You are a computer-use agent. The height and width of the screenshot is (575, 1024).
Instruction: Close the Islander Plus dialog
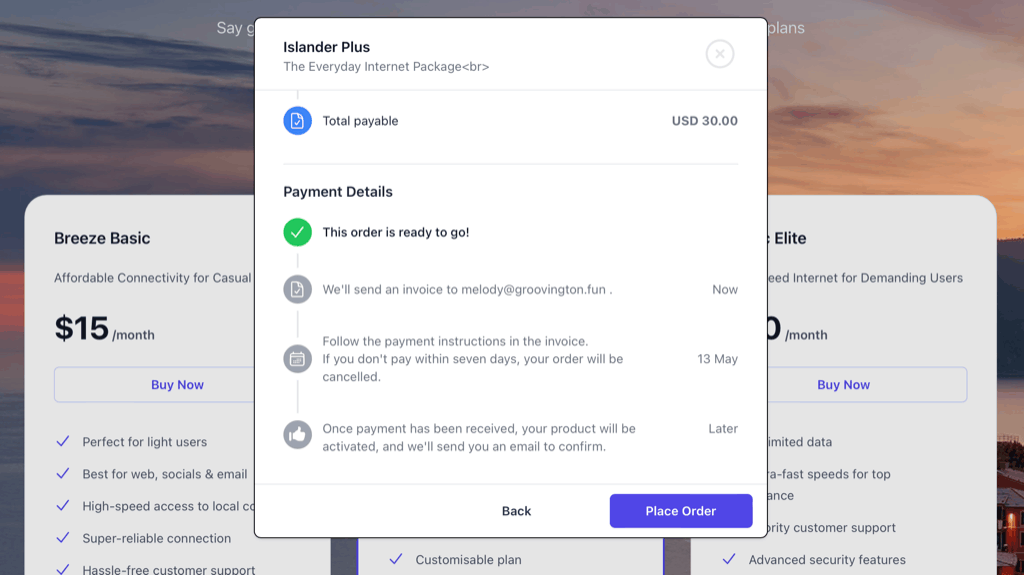pos(720,54)
